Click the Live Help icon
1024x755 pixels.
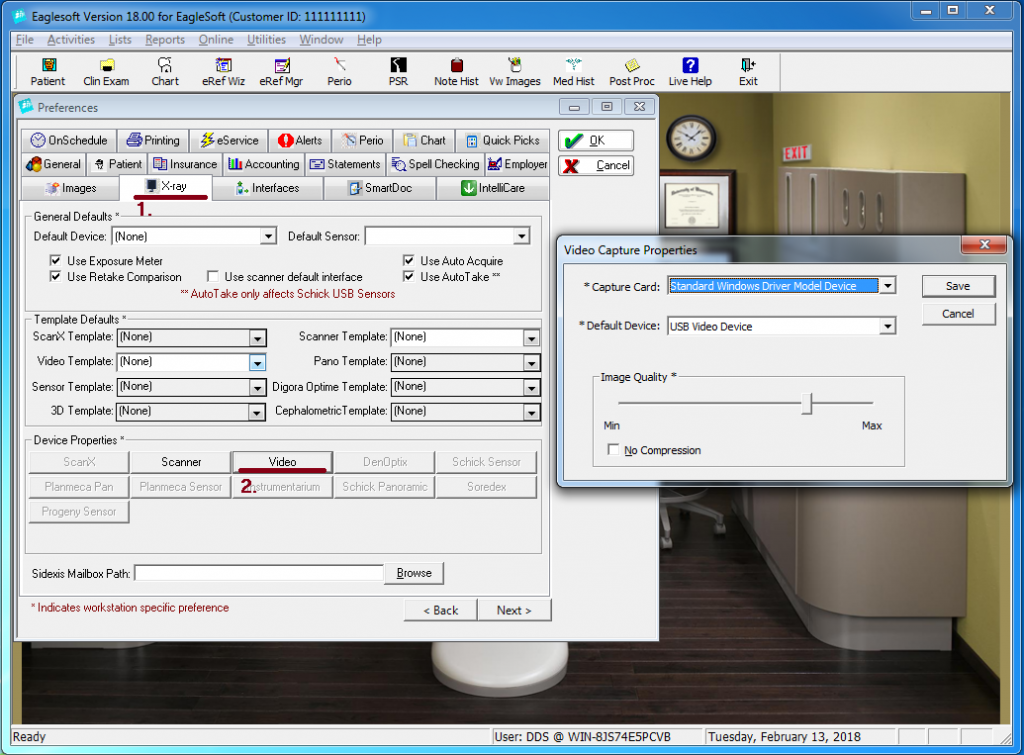[x=690, y=71]
